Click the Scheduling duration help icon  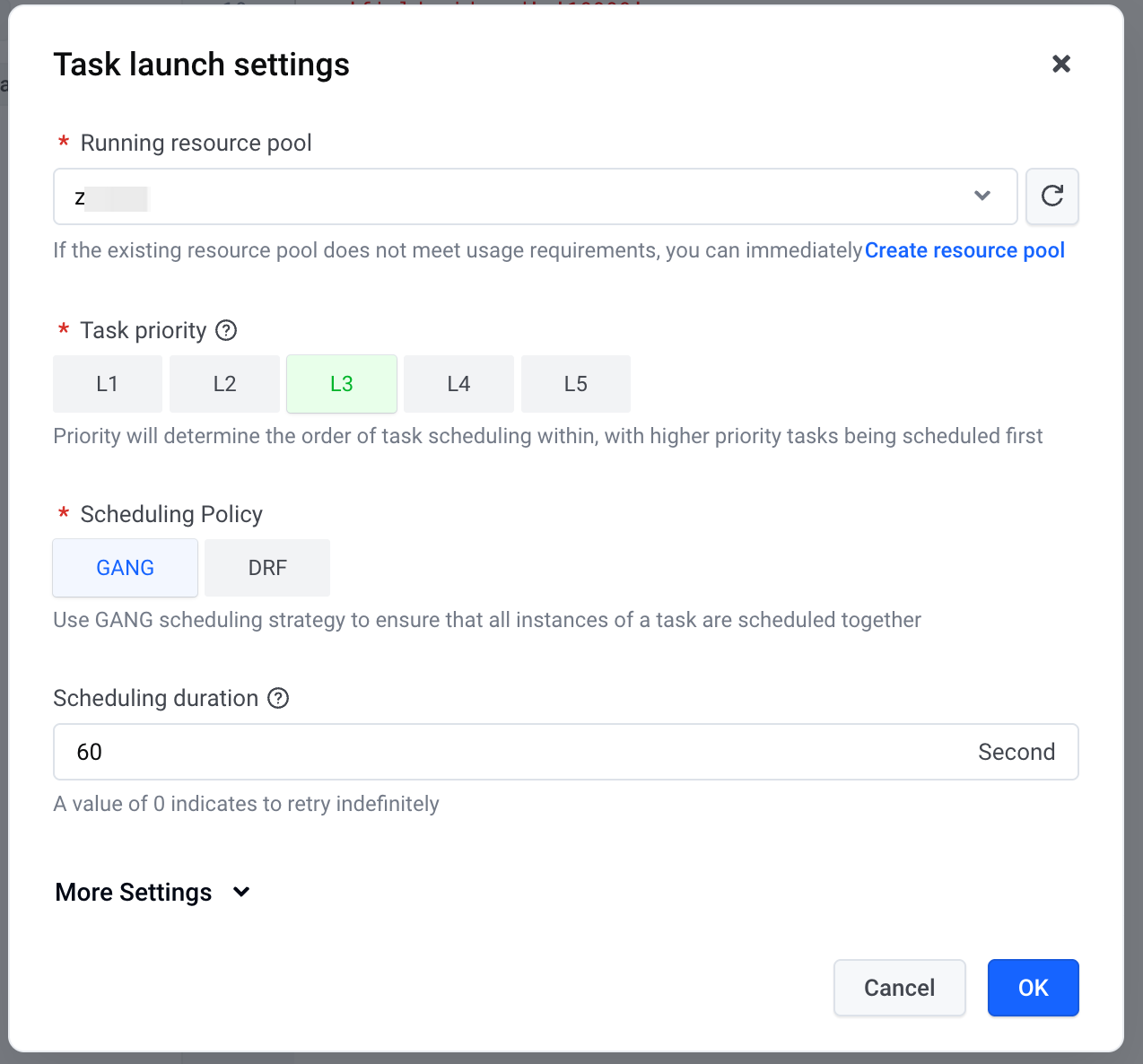point(279,698)
